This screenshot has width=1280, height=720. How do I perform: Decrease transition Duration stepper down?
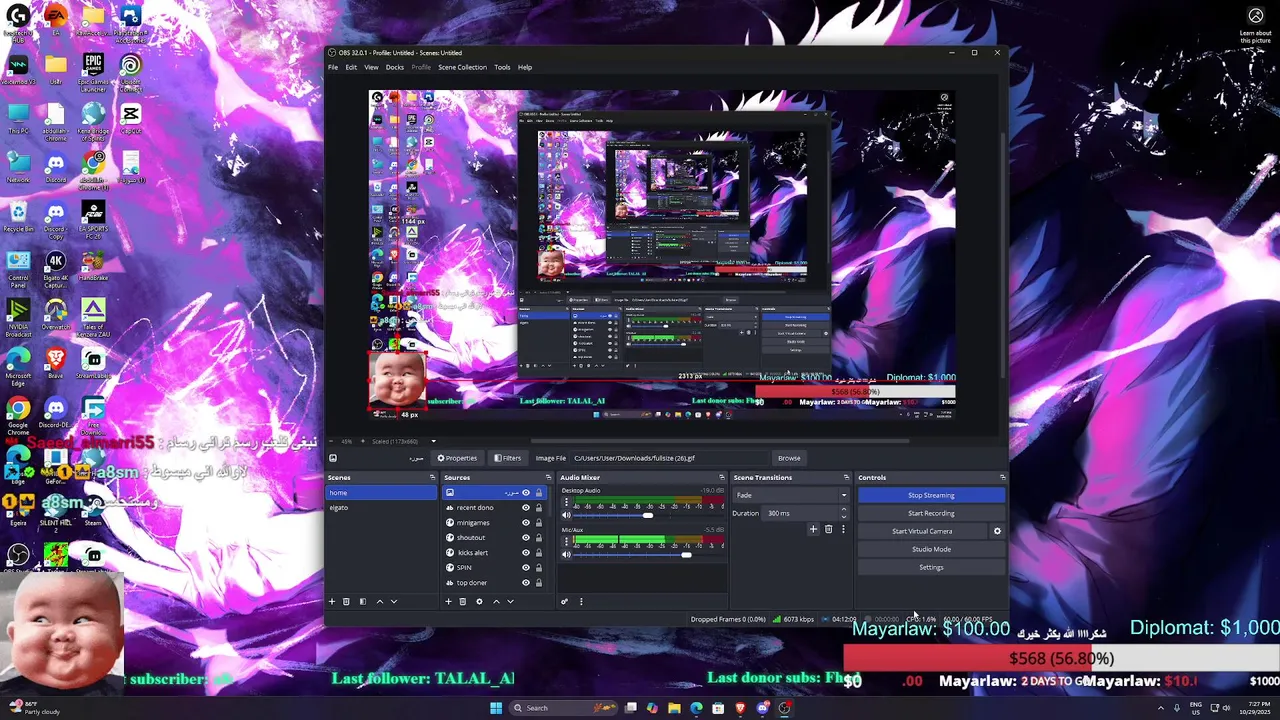[843, 516]
